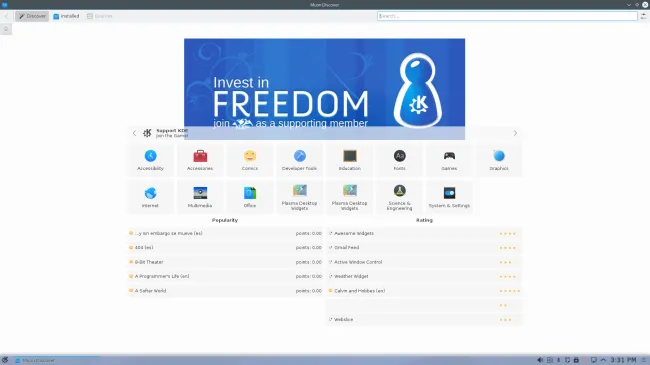Open the Science & Engineering category
This screenshot has width=650, height=365.
[x=399, y=197]
